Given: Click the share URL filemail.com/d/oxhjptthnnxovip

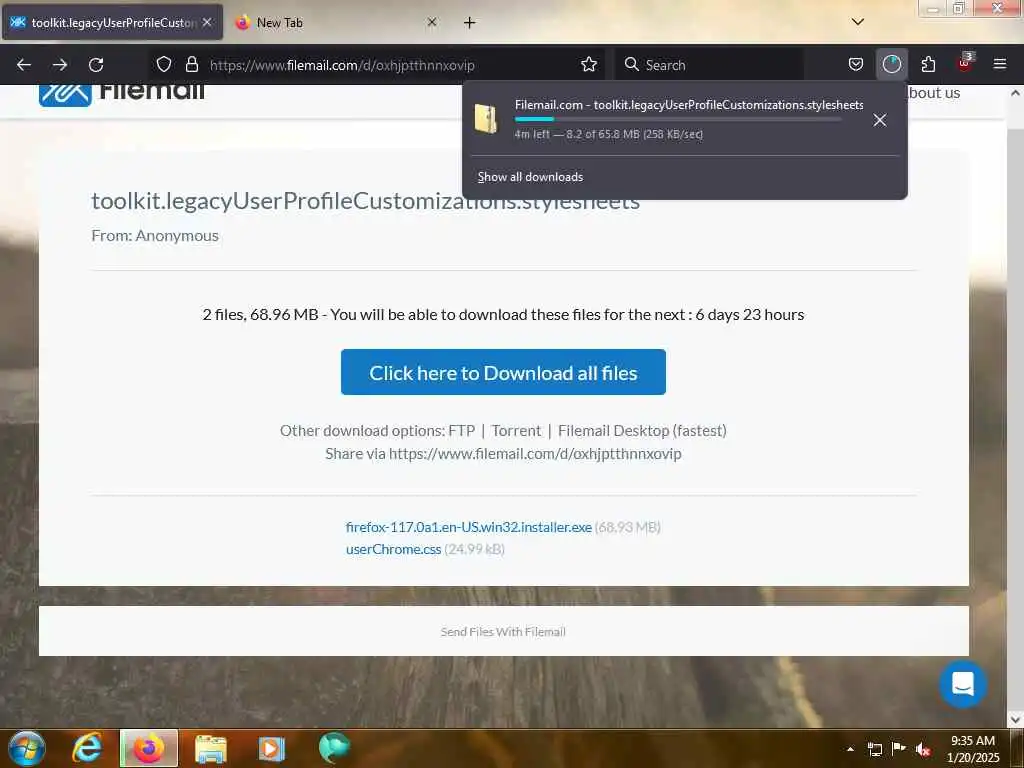Looking at the screenshot, I should click(535, 453).
